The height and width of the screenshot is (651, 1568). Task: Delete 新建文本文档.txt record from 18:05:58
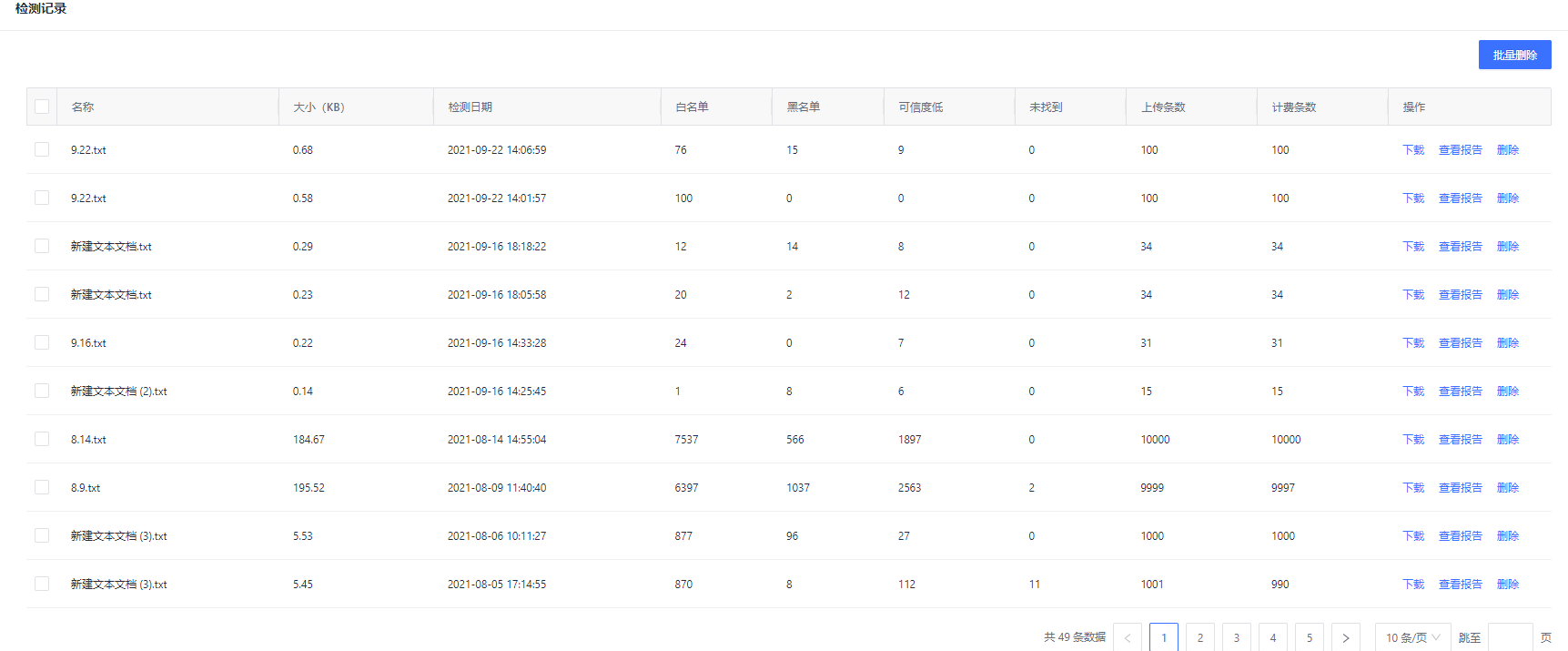1508,295
